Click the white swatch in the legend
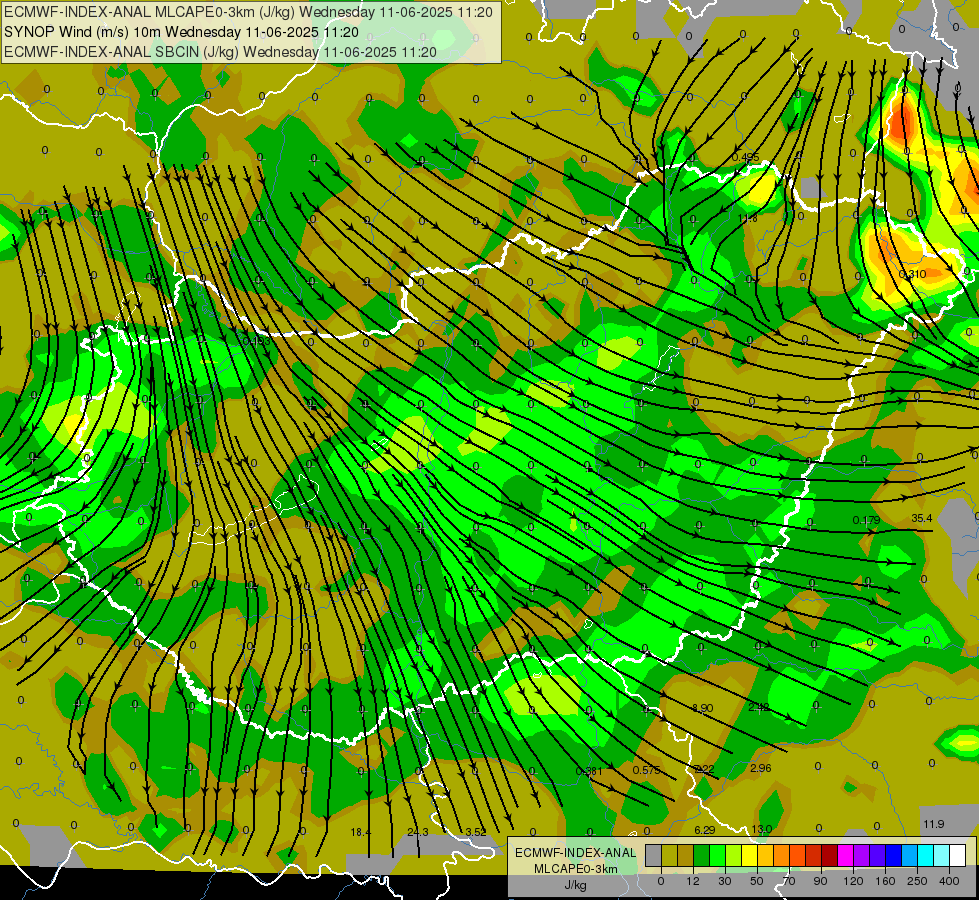 (958, 855)
